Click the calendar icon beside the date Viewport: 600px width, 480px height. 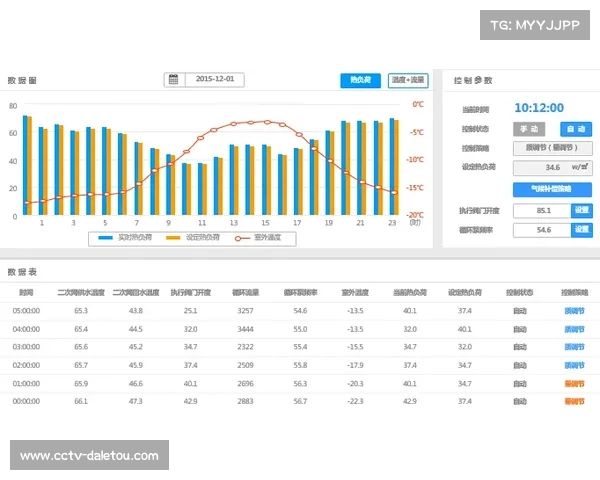click(173, 80)
